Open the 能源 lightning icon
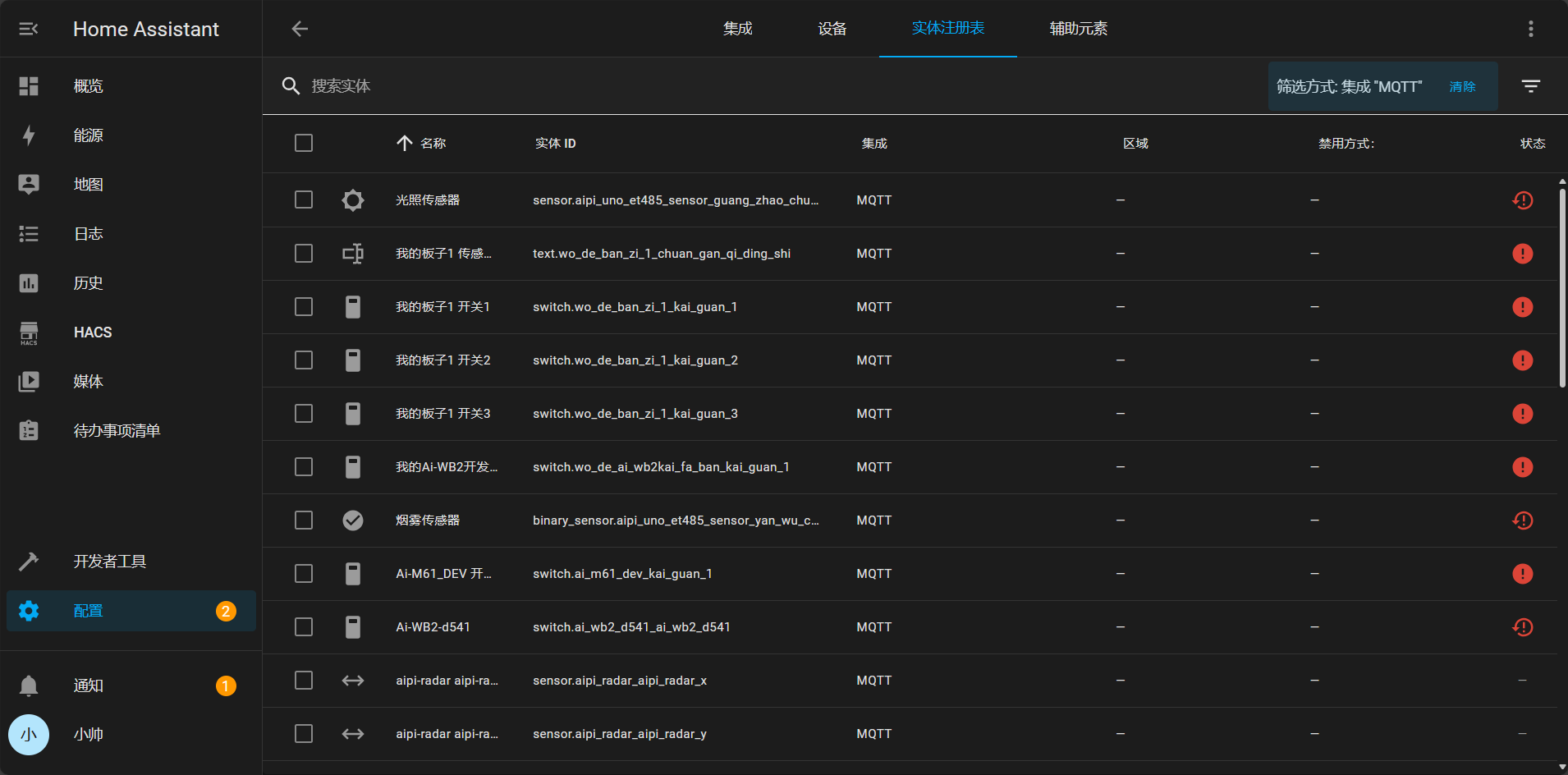Image resolution: width=1568 pixels, height=775 pixels. pyautogui.click(x=29, y=135)
